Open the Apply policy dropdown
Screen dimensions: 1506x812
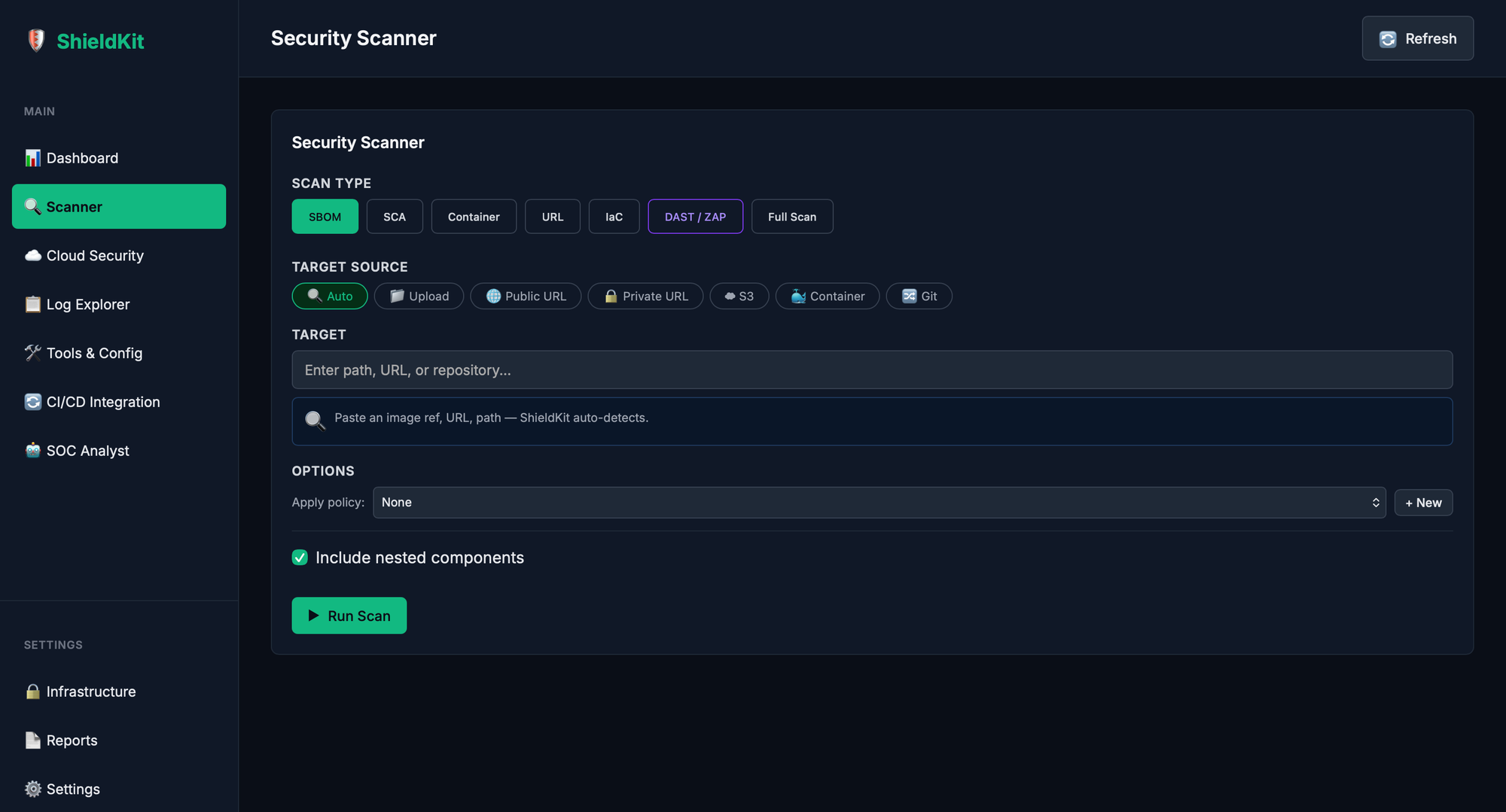(x=879, y=503)
